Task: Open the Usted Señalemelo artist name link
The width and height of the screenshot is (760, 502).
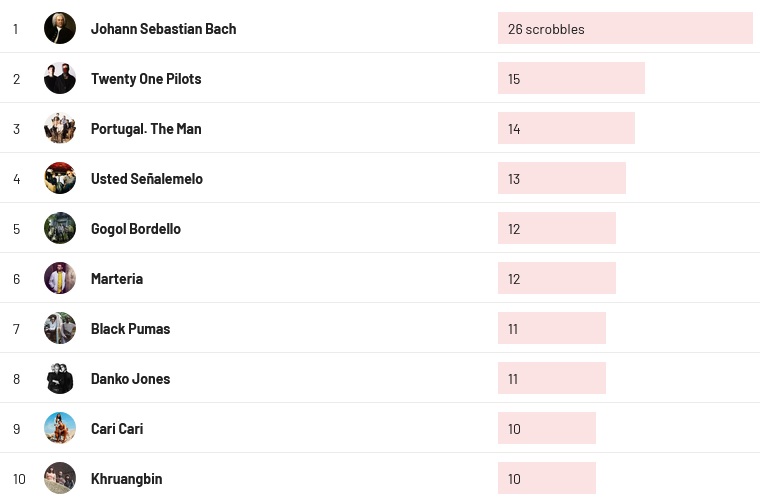Action: click(x=146, y=179)
